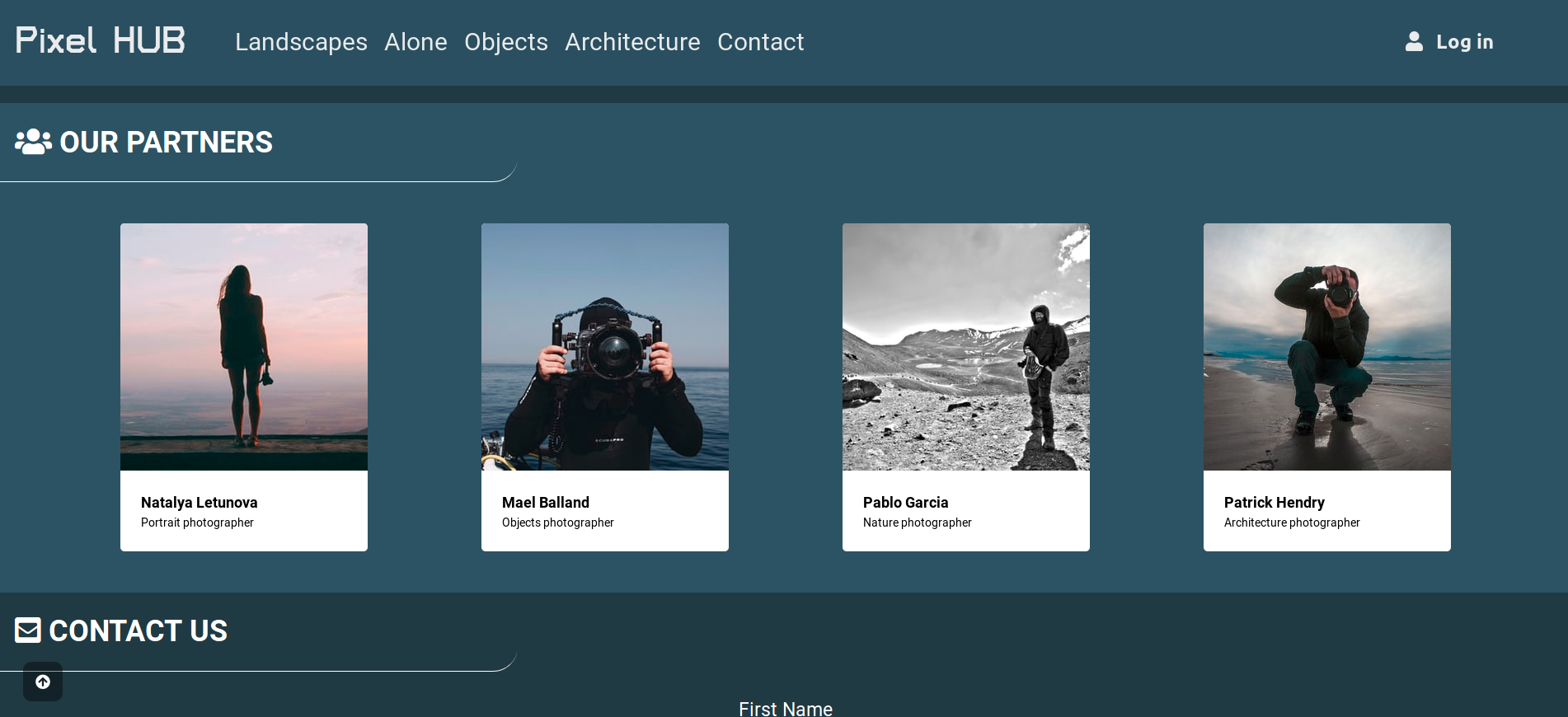Click the partners group icon
The height and width of the screenshot is (717, 1568).
tap(33, 142)
